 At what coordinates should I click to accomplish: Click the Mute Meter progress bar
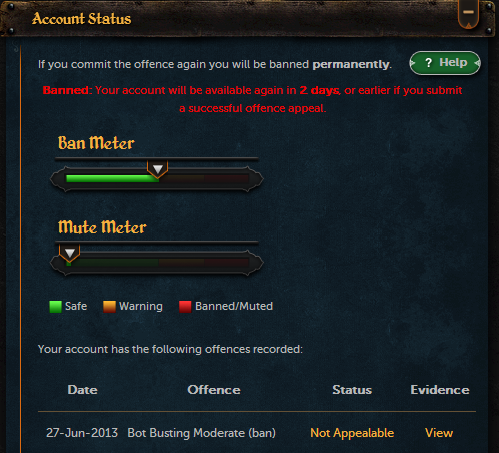pos(157,263)
